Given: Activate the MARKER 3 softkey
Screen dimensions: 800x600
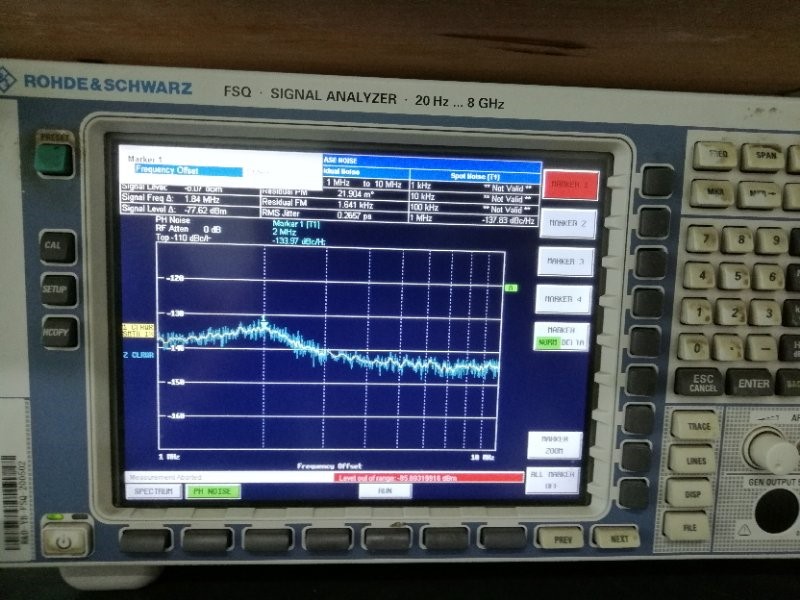Looking at the screenshot, I should 565,261.
